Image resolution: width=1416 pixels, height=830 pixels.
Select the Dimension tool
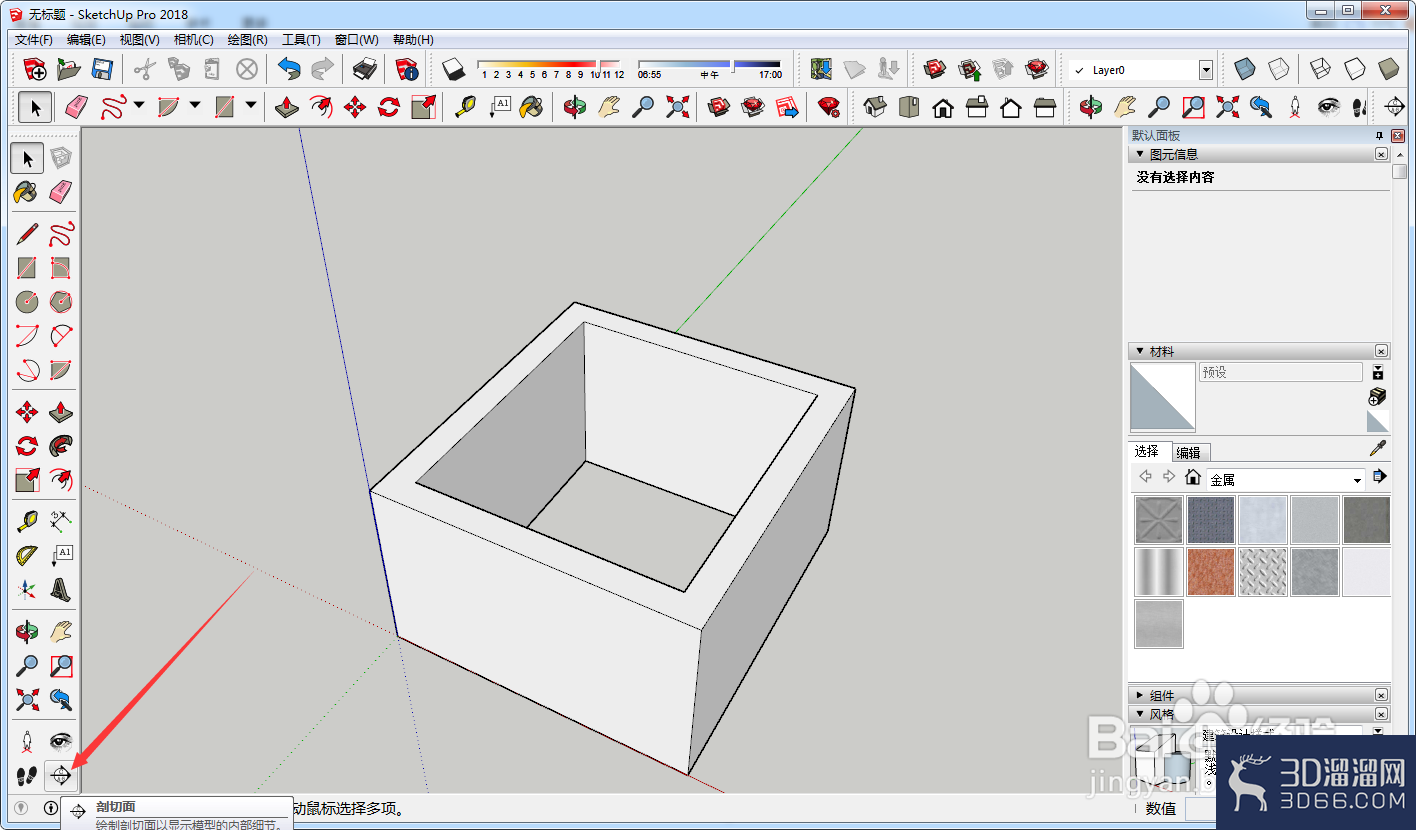pos(61,521)
